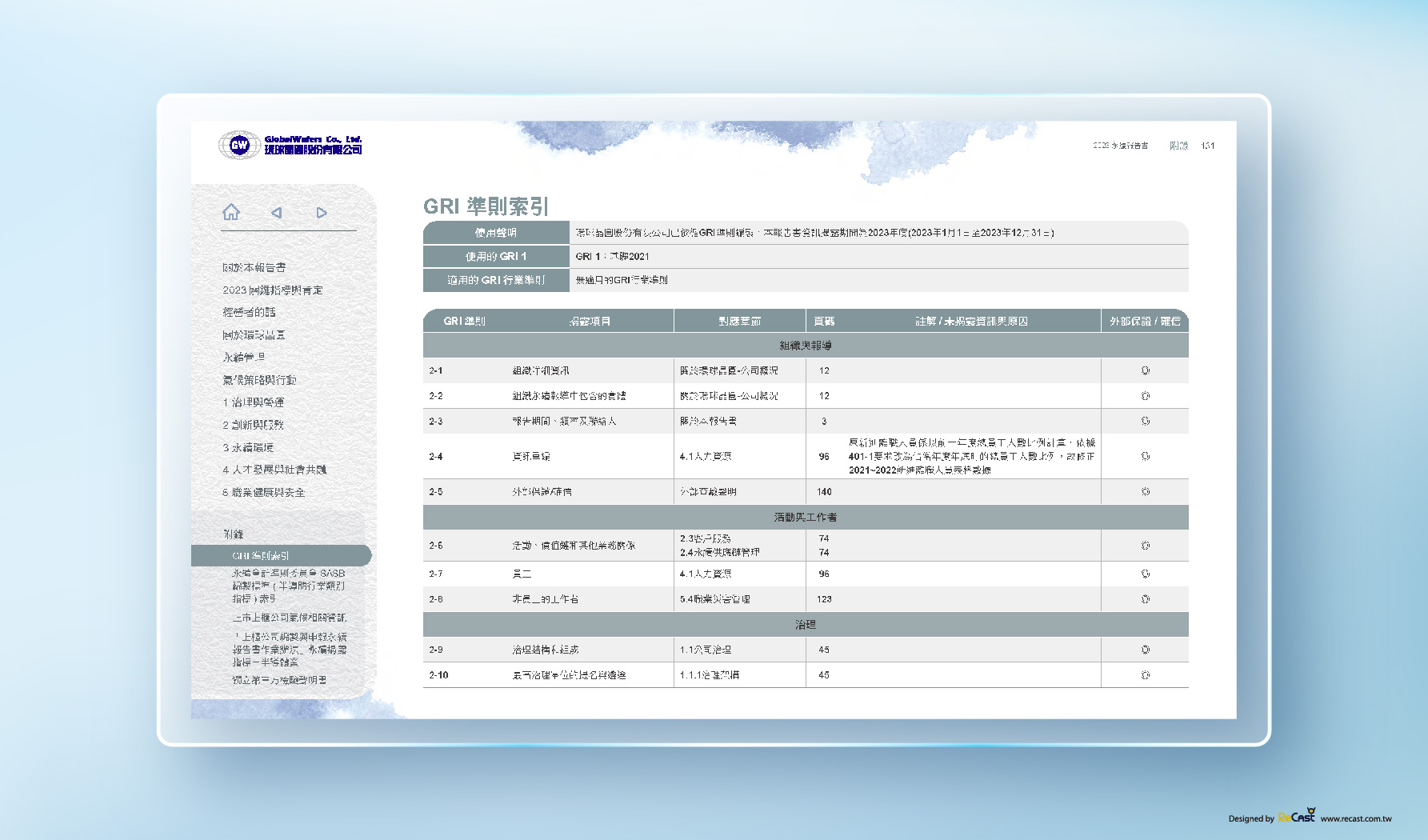1428x840 pixels.
Task: Click the 使用聲明 label cell
Action: [496, 233]
